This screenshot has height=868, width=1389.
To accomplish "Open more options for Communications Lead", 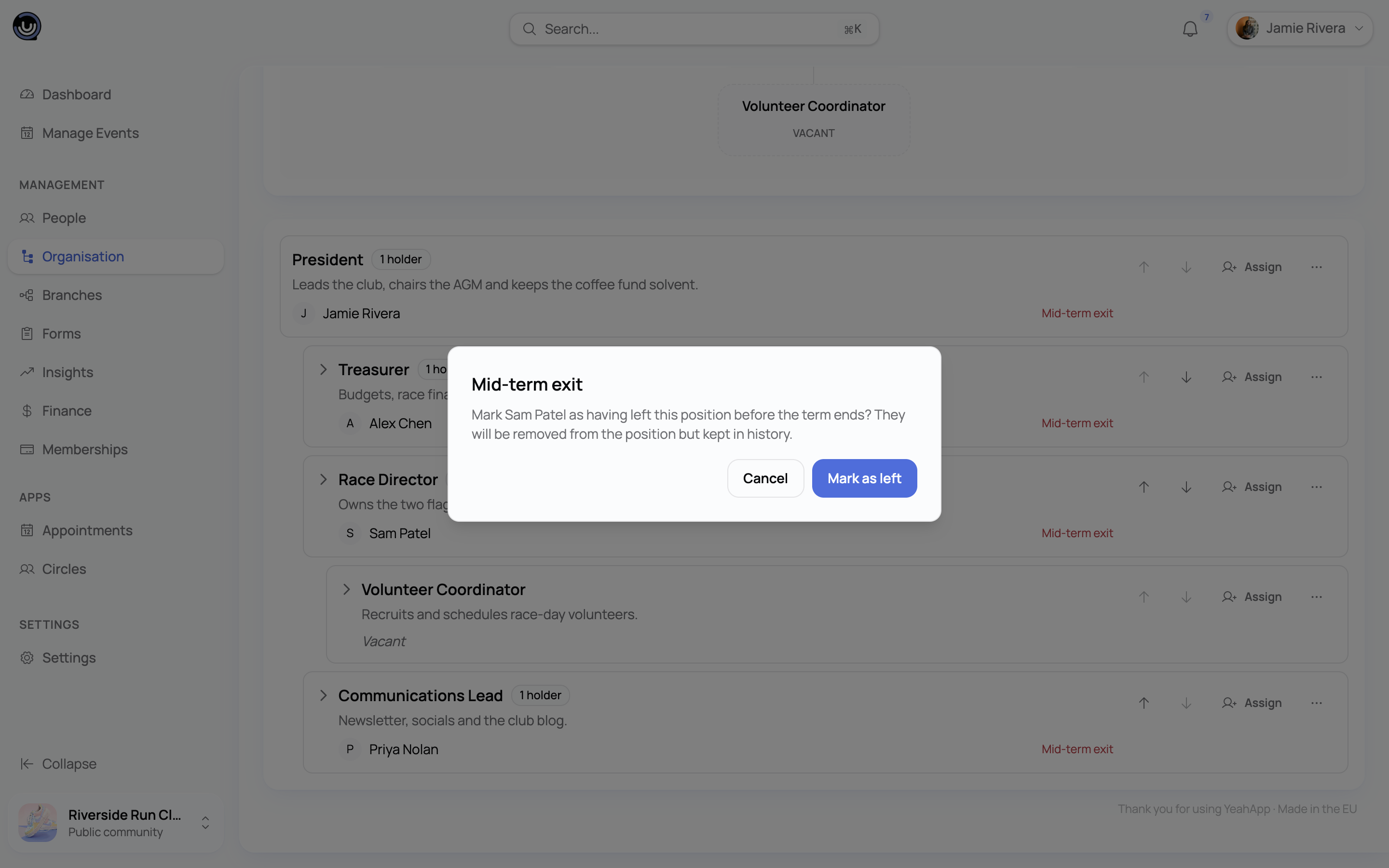I will click(x=1316, y=703).
